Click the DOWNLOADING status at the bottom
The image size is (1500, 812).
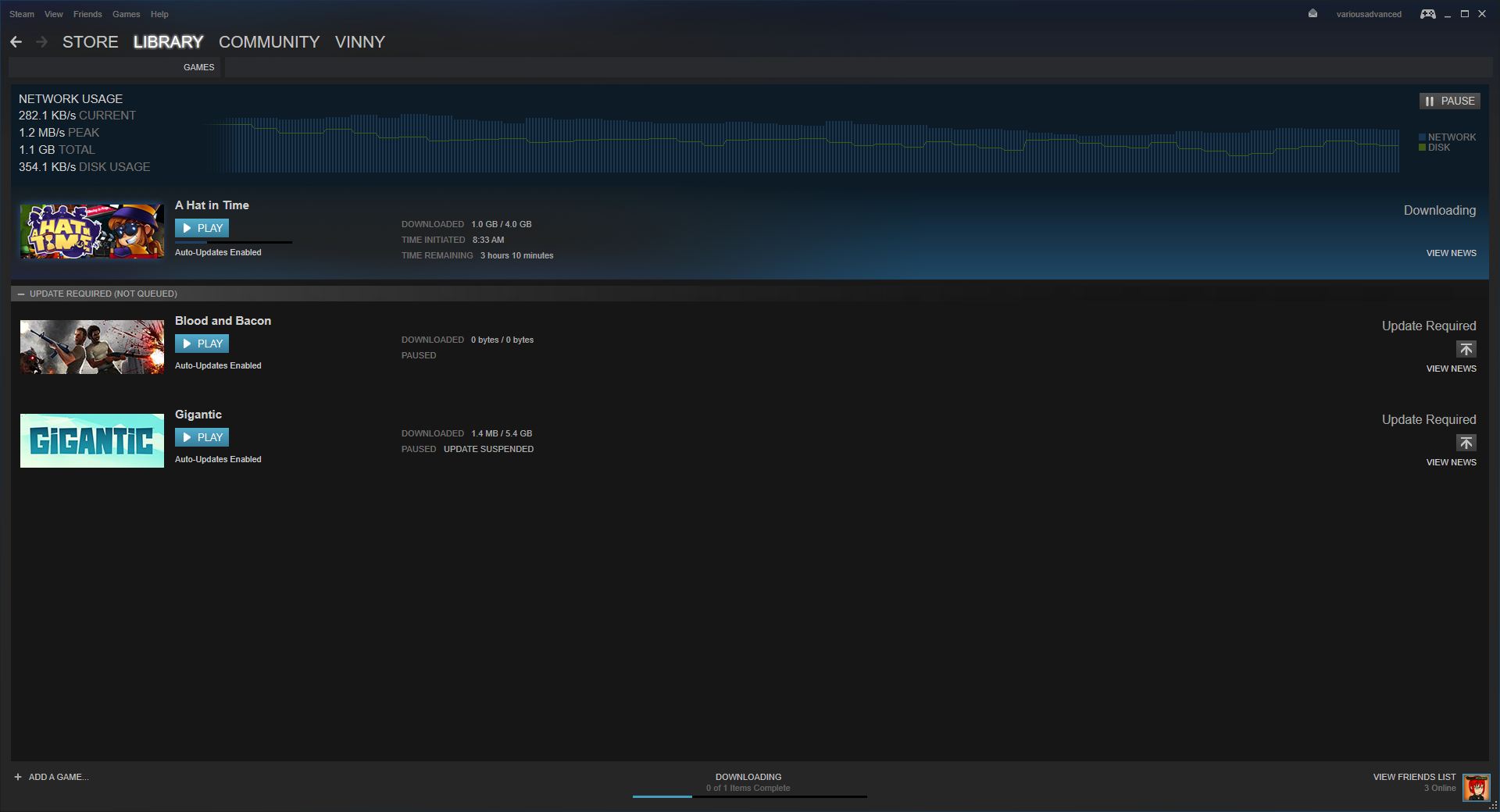point(748,777)
